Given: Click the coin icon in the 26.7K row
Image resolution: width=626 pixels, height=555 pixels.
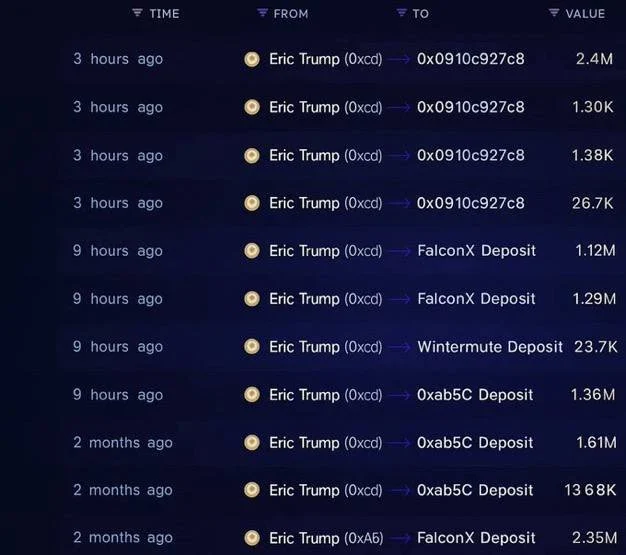Looking at the screenshot, I should click(x=252, y=203).
